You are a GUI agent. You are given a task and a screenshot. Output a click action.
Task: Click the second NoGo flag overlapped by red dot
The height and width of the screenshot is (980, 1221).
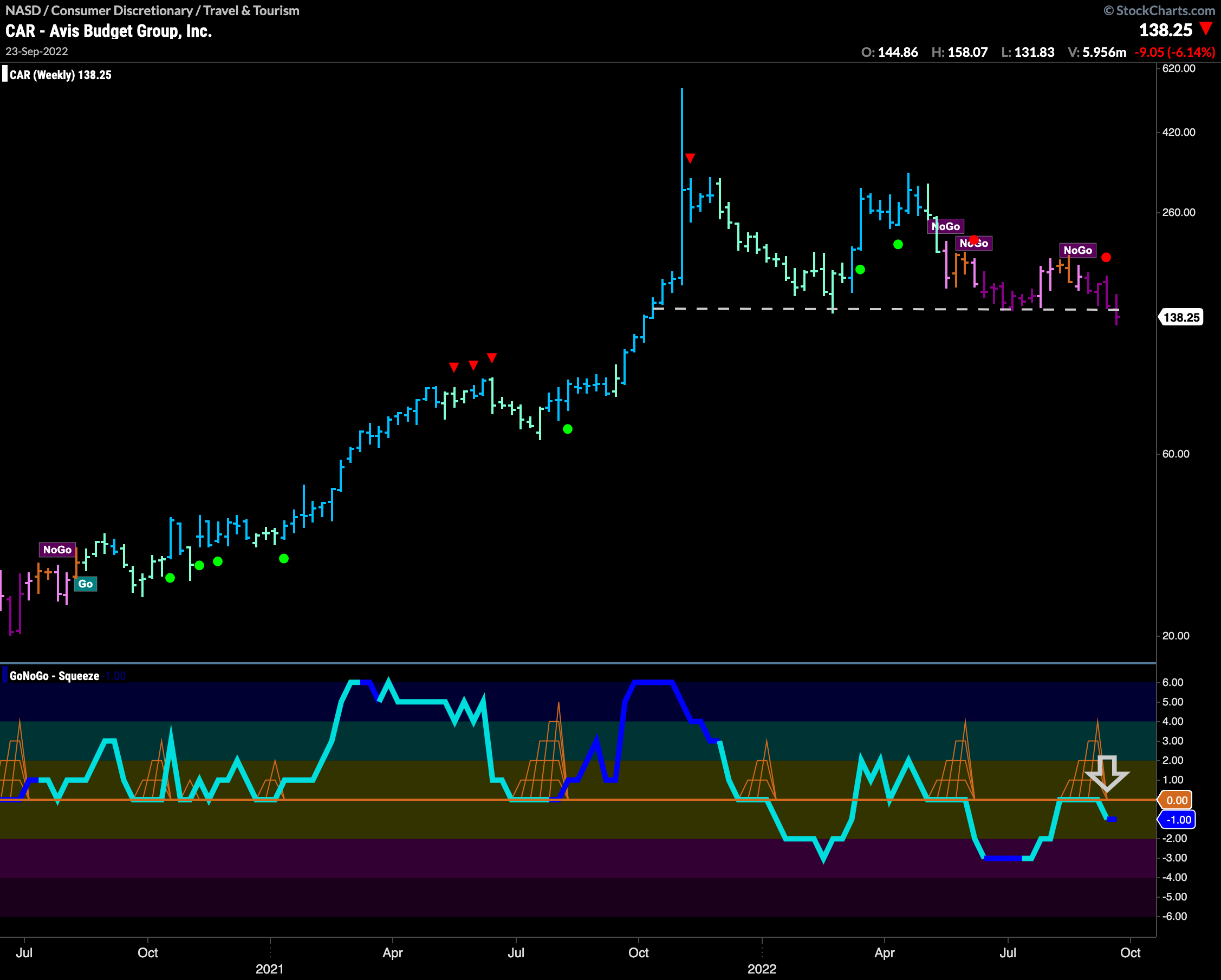[973, 244]
